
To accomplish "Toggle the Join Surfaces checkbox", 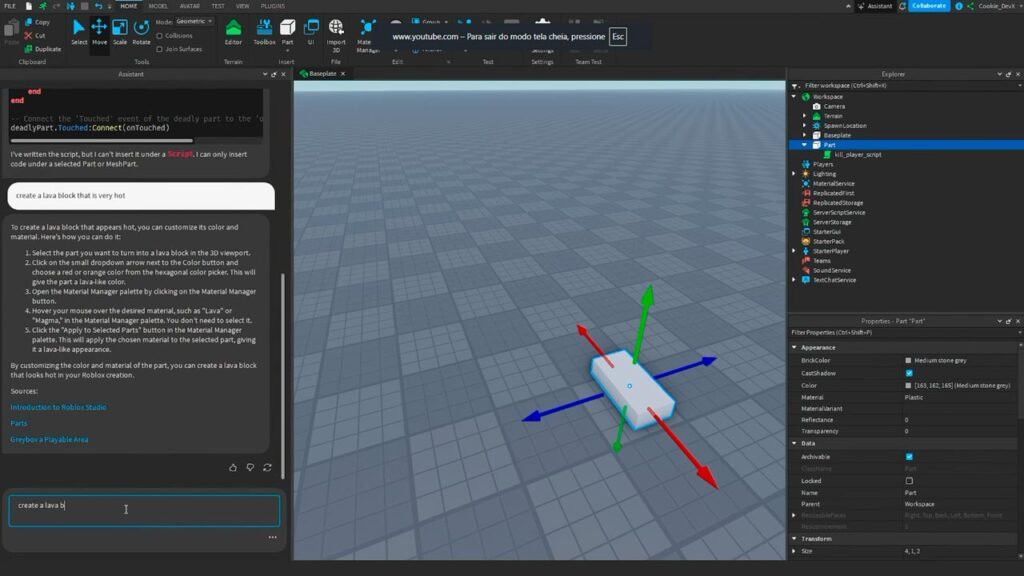I will tap(159, 49).
